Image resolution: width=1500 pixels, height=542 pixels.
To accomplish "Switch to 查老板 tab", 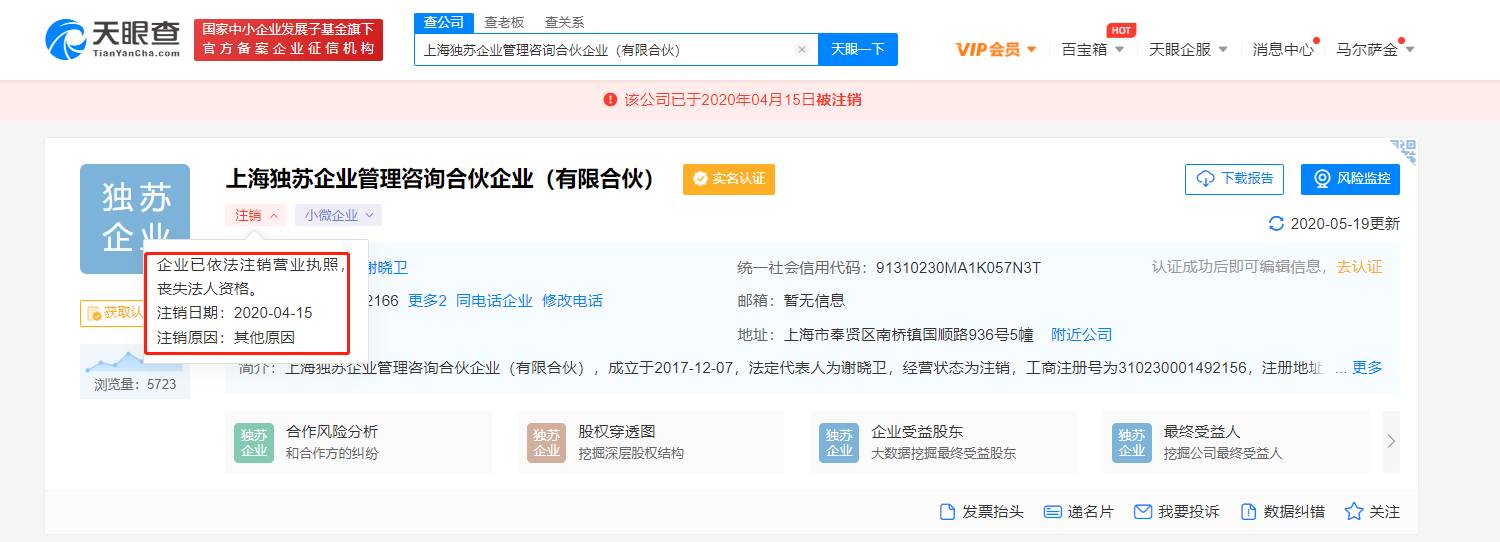I will pos(504,22).
